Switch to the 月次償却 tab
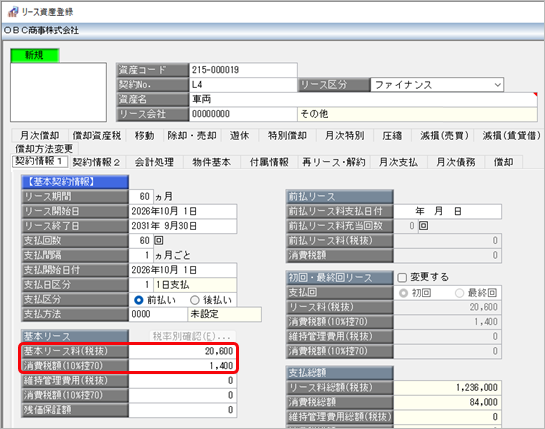545x429 pixels. [x=39, y=135]
